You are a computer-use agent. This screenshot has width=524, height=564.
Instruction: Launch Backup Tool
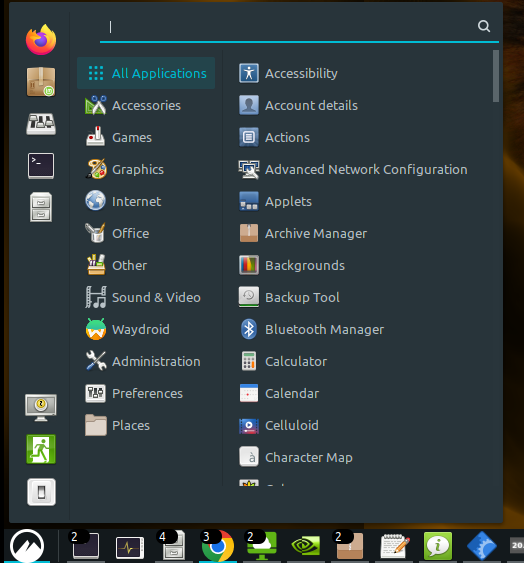tap(361, 297)
